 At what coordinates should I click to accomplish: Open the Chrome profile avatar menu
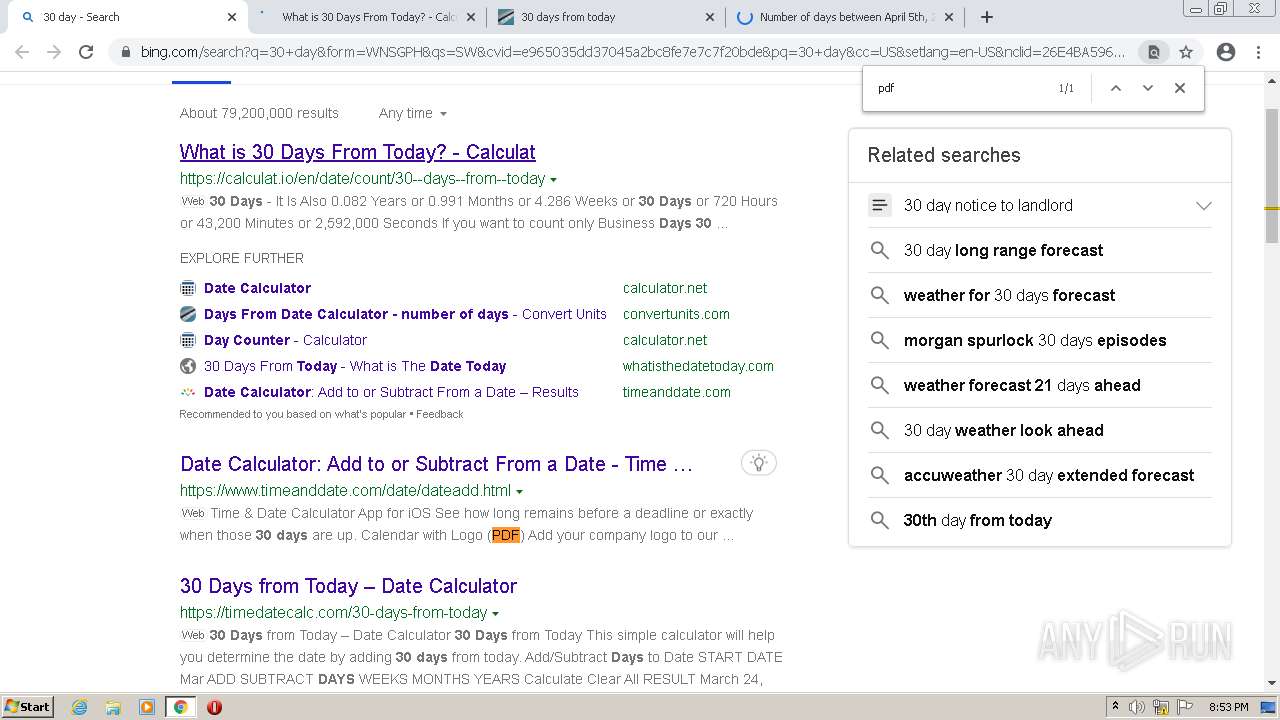[x=1226, y=52]
